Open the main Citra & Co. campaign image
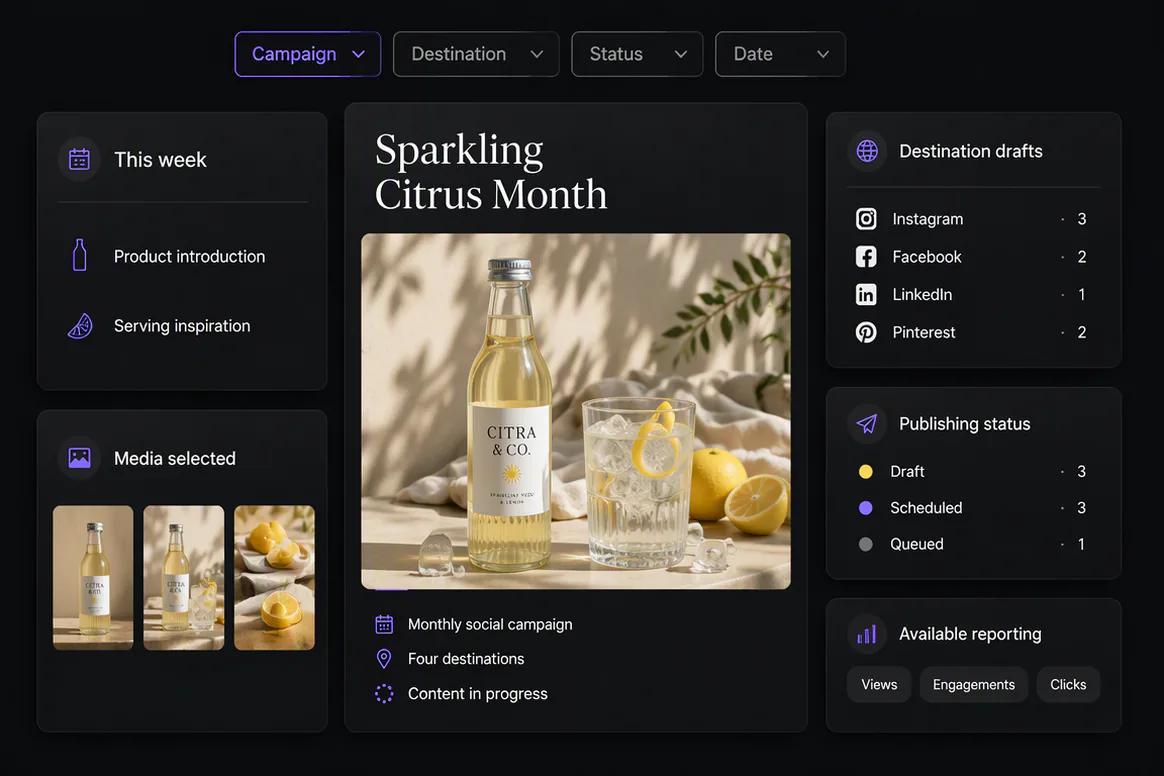Viewport: 1164px width, 776px height. coord(576,411)
